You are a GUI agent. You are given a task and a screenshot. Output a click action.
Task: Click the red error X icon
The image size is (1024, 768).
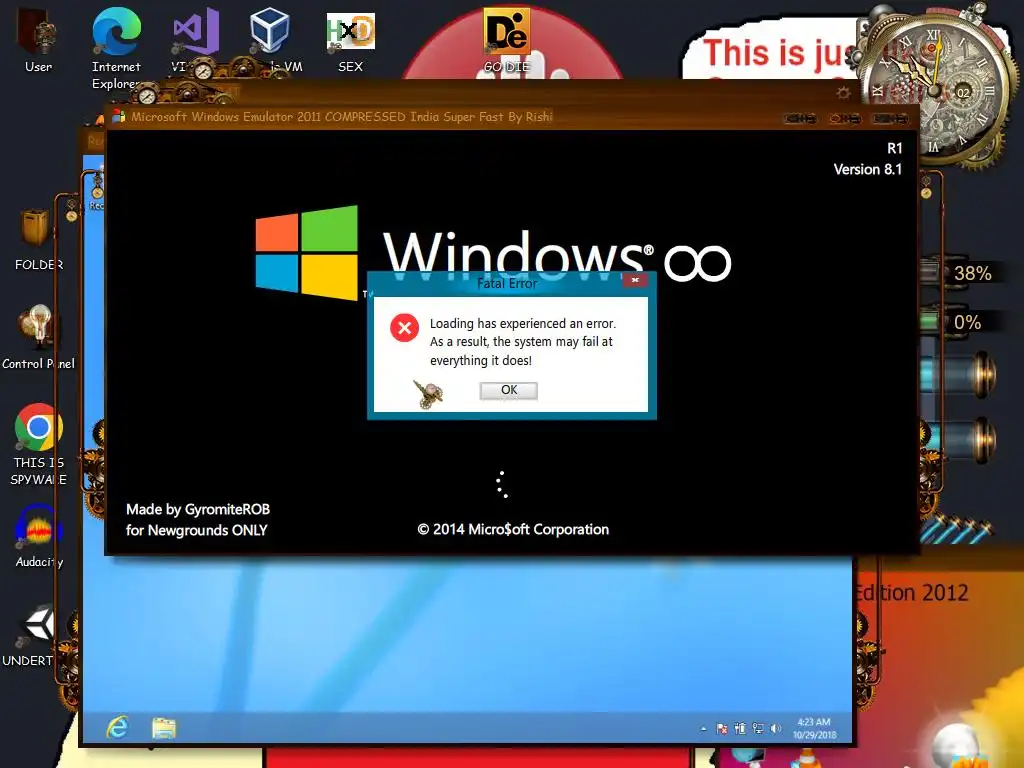coord(404,327)
